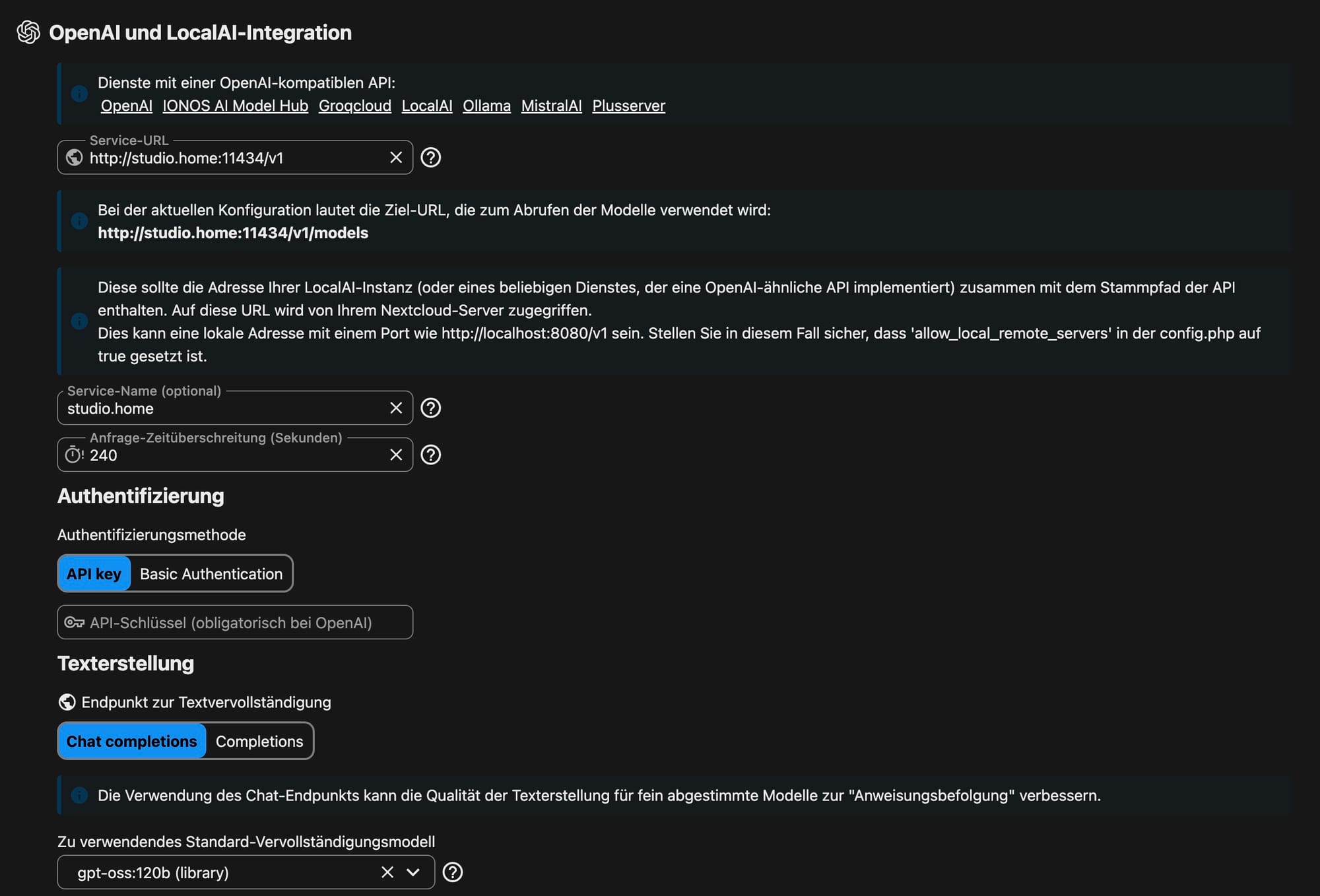The width and height of the screenshot is (1320, 896).
Task: Click into the API-Schlüssel input field
Action: [x=244, y=623]
